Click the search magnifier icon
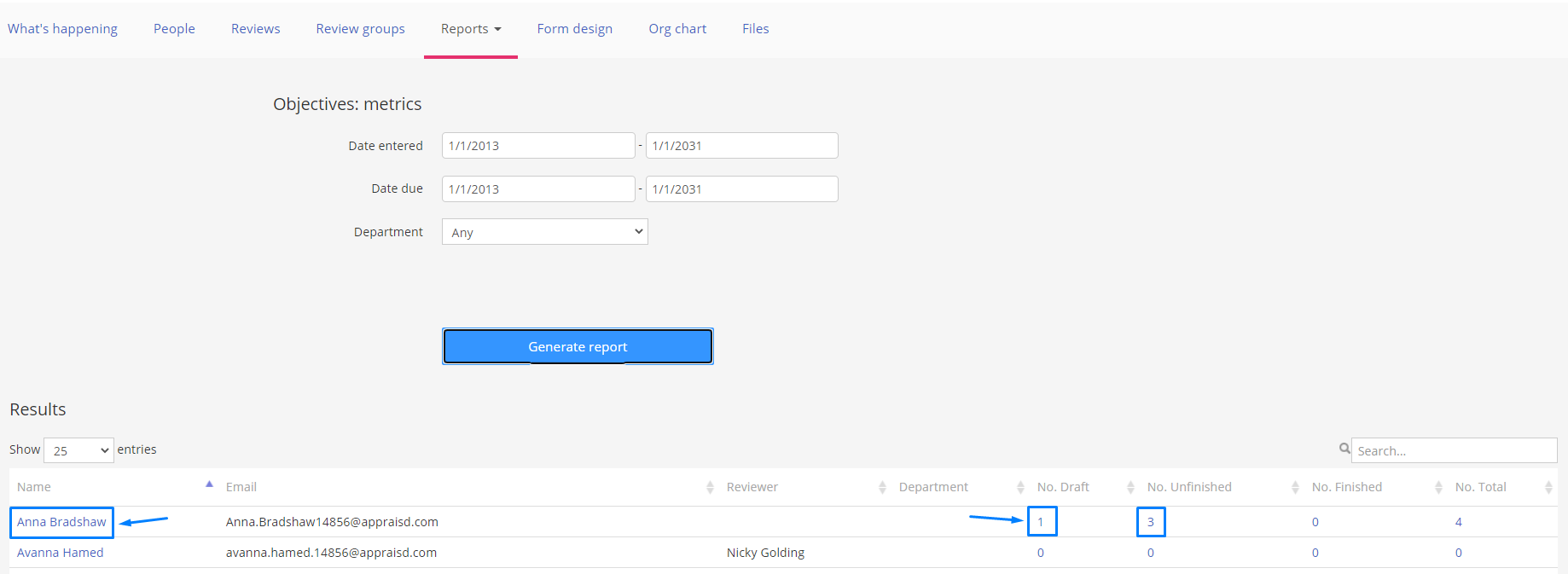Image resolution: width=1568 pixels, height=574 pixels. (x=1344, y=449)
